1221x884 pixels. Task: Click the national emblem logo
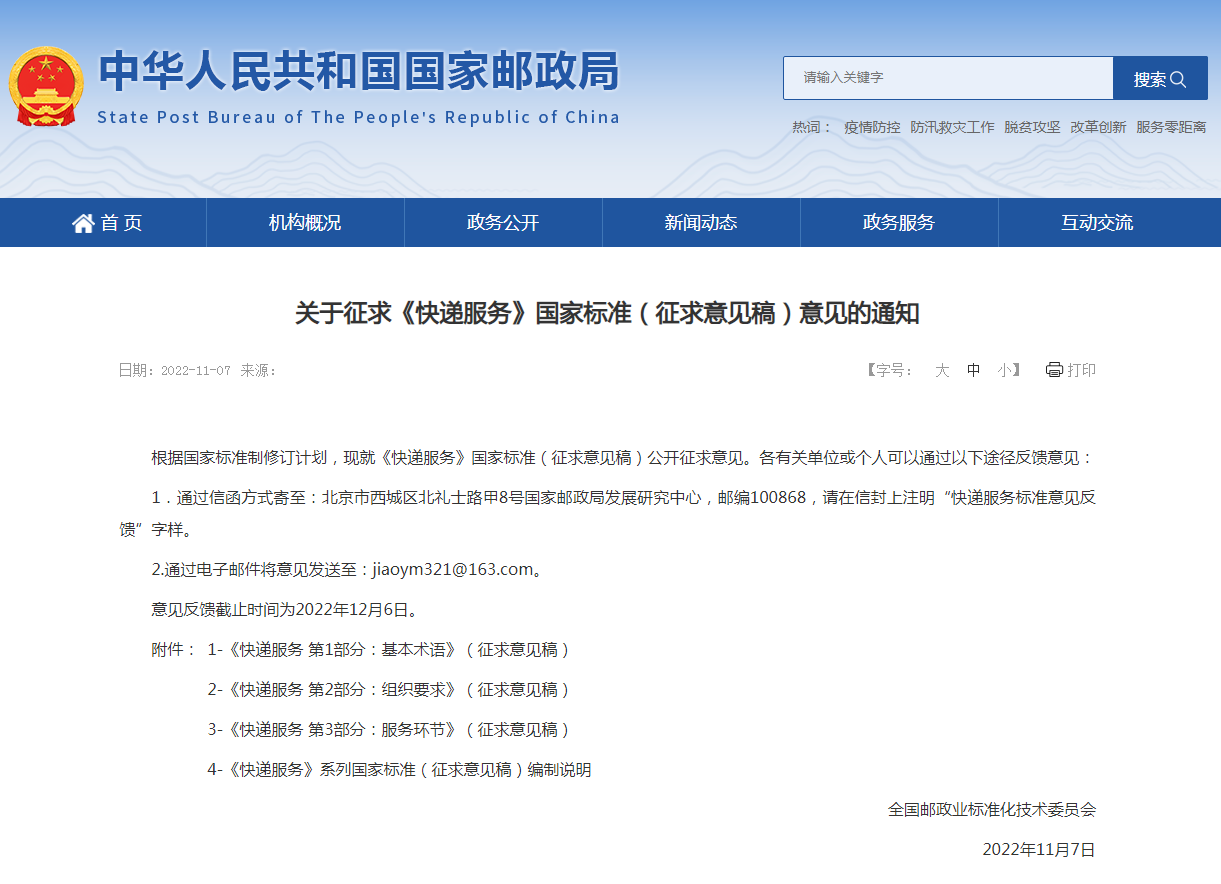point(47,86)
